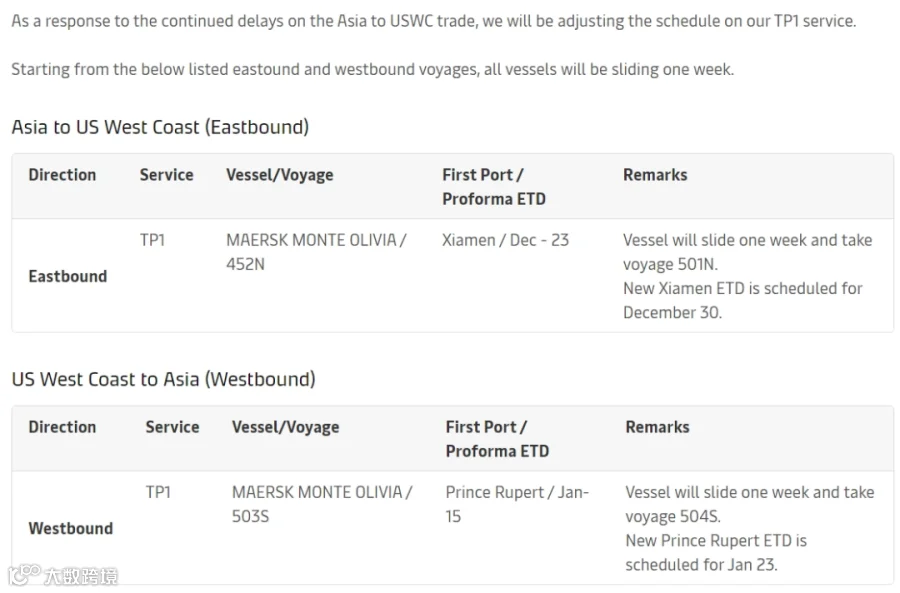Click the Service header in the Westbound table
This screenshot has height=593, width=900.
pos(172,427)
